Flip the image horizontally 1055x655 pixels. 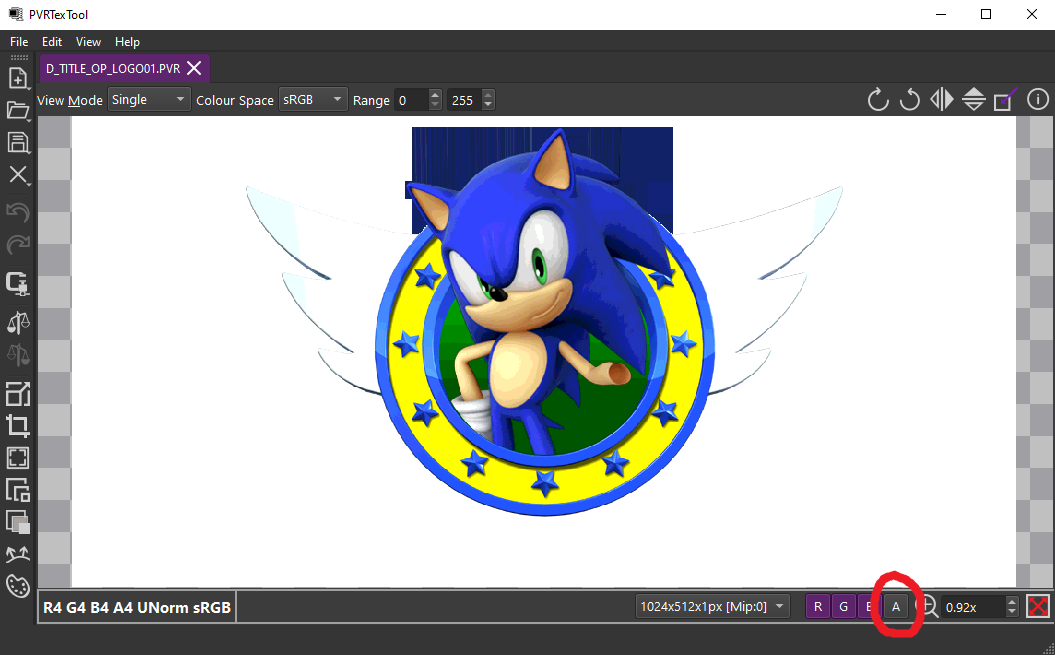tap(941, 100)
